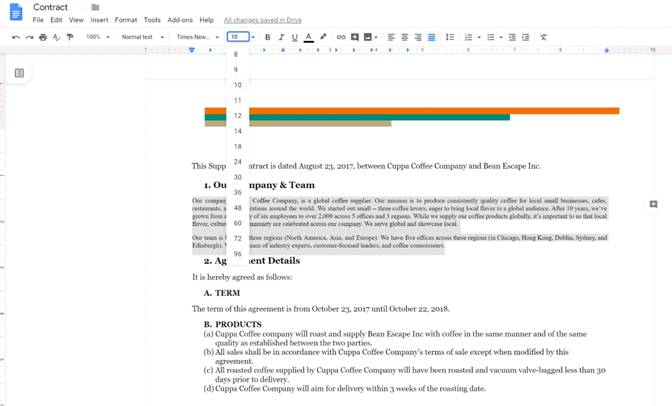Click the font size input field

click(x=238, y=37)
